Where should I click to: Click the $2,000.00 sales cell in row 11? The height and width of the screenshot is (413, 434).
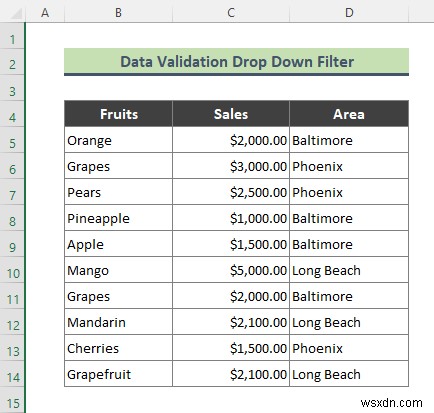point(231,296)
